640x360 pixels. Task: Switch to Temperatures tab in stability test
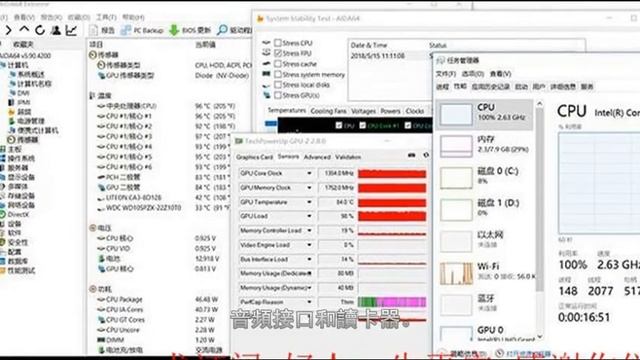pyautogui.click(x=287, y=111)
